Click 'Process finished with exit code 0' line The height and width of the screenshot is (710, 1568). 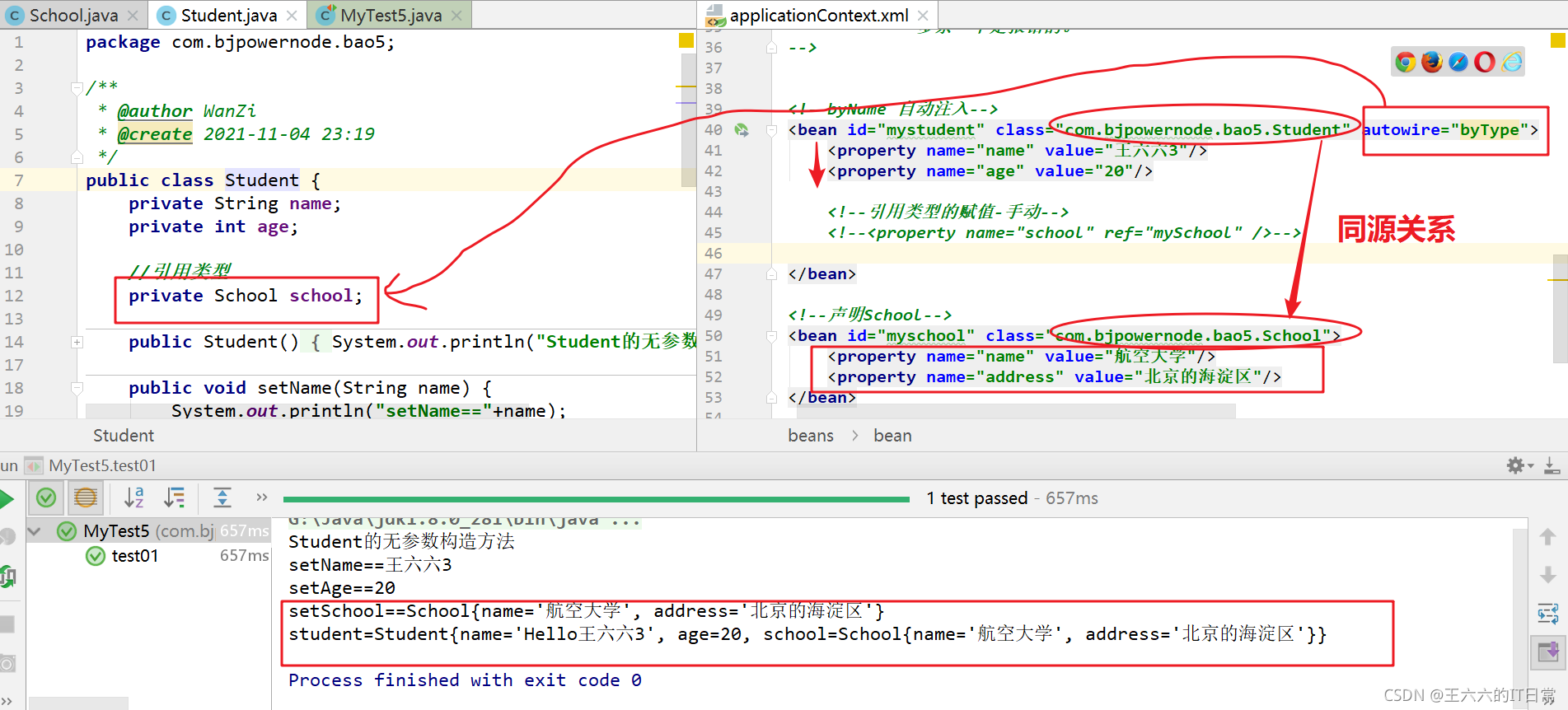pyautogui.click(x=465, y=680)
